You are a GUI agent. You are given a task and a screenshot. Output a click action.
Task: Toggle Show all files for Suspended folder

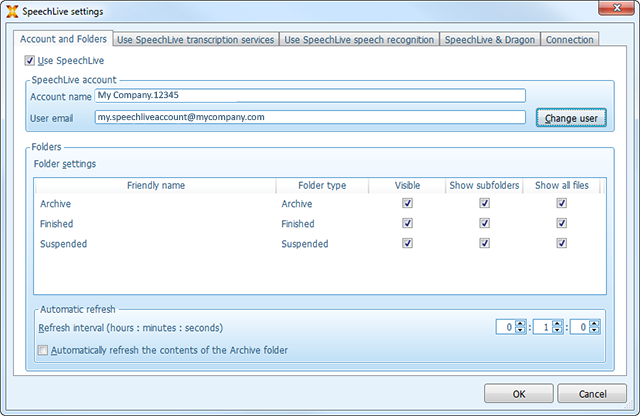[562, 243]
